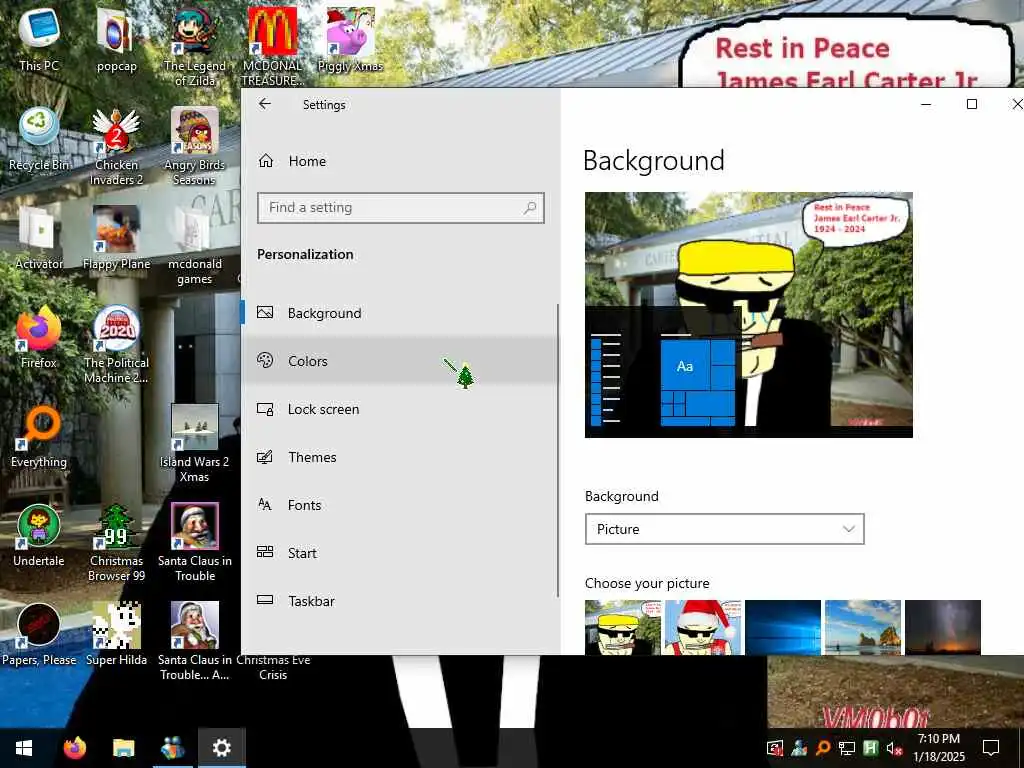Expand the Background Picture dropdown
The width and height of the screenshot is (1024, 768).
point(724,529)
